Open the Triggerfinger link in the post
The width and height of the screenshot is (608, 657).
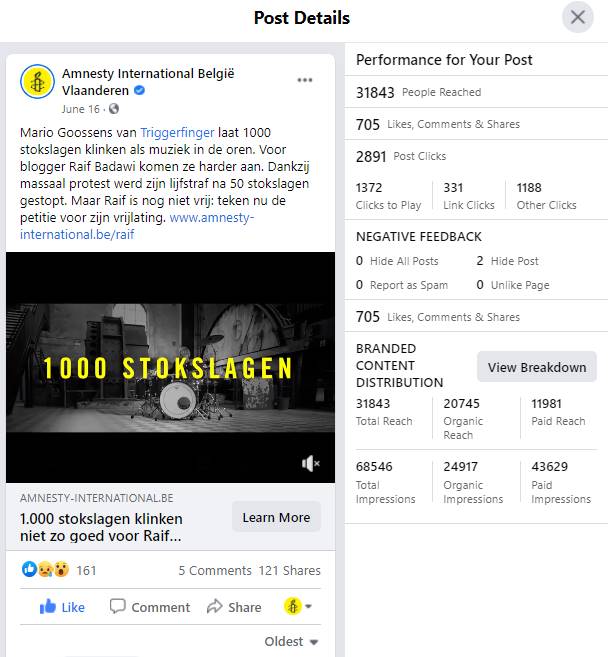[x=175, y=132]
